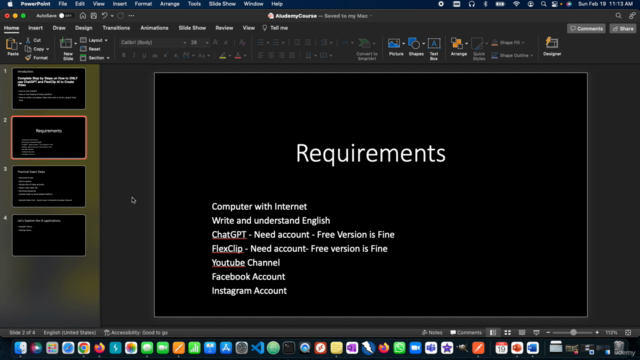Open Finder from the Dock

(20, 348)
